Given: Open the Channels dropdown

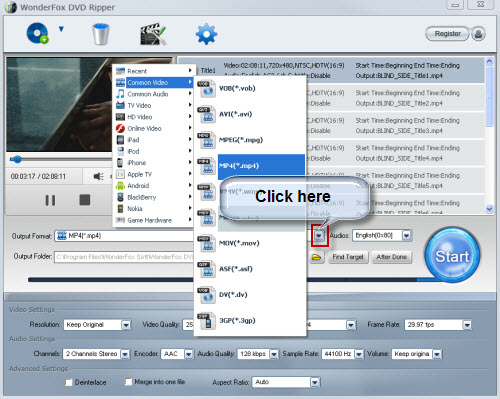Looking at the screenshot, I should point(125,354).
